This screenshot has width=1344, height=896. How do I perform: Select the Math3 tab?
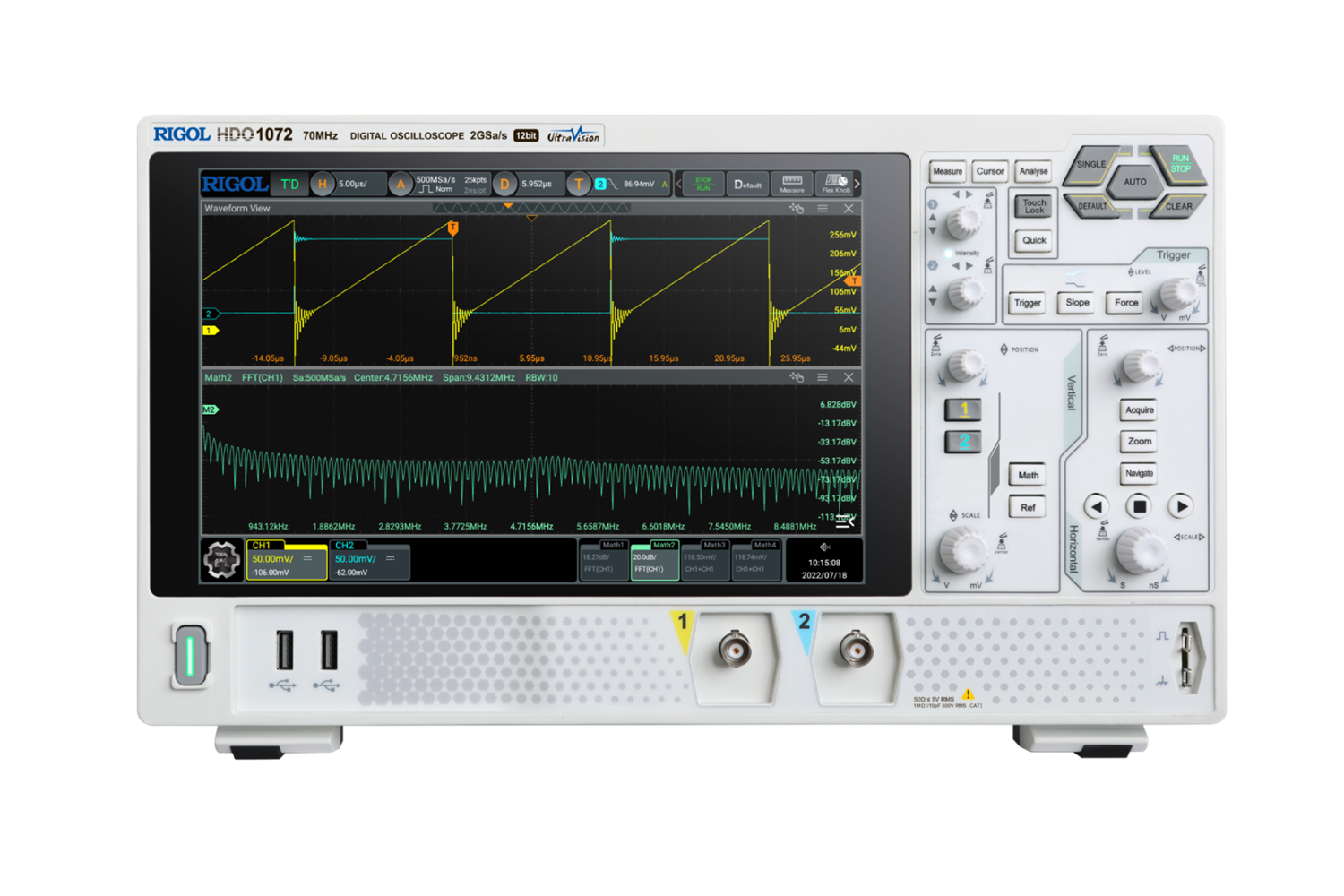coord(706,561)
